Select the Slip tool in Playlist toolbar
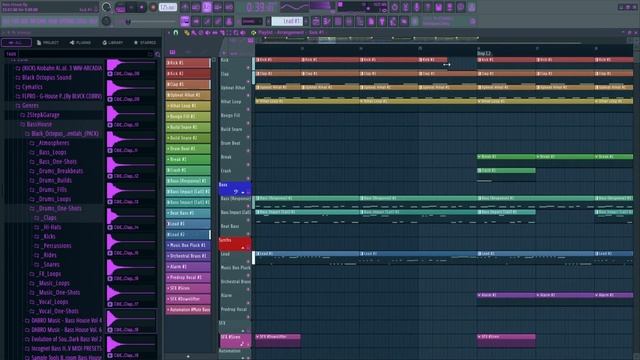 click(215, 33)
